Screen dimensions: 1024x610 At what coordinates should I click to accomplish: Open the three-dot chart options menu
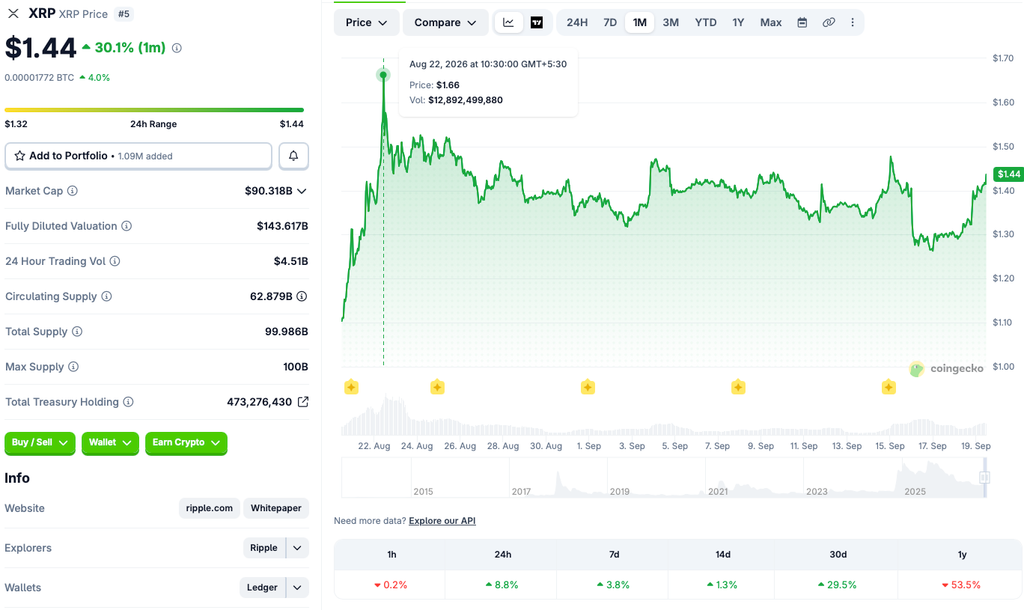point(852,22)
